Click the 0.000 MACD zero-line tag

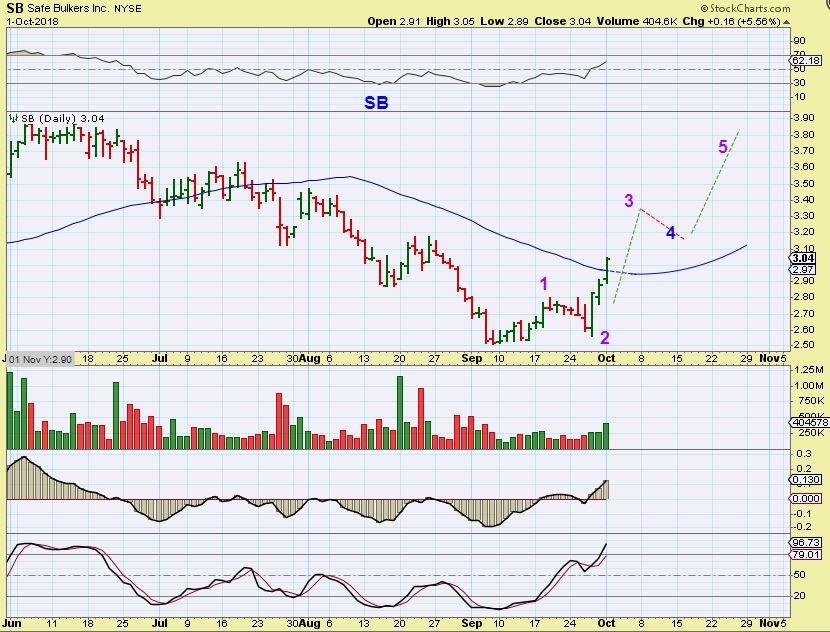[x=807, y=499]
